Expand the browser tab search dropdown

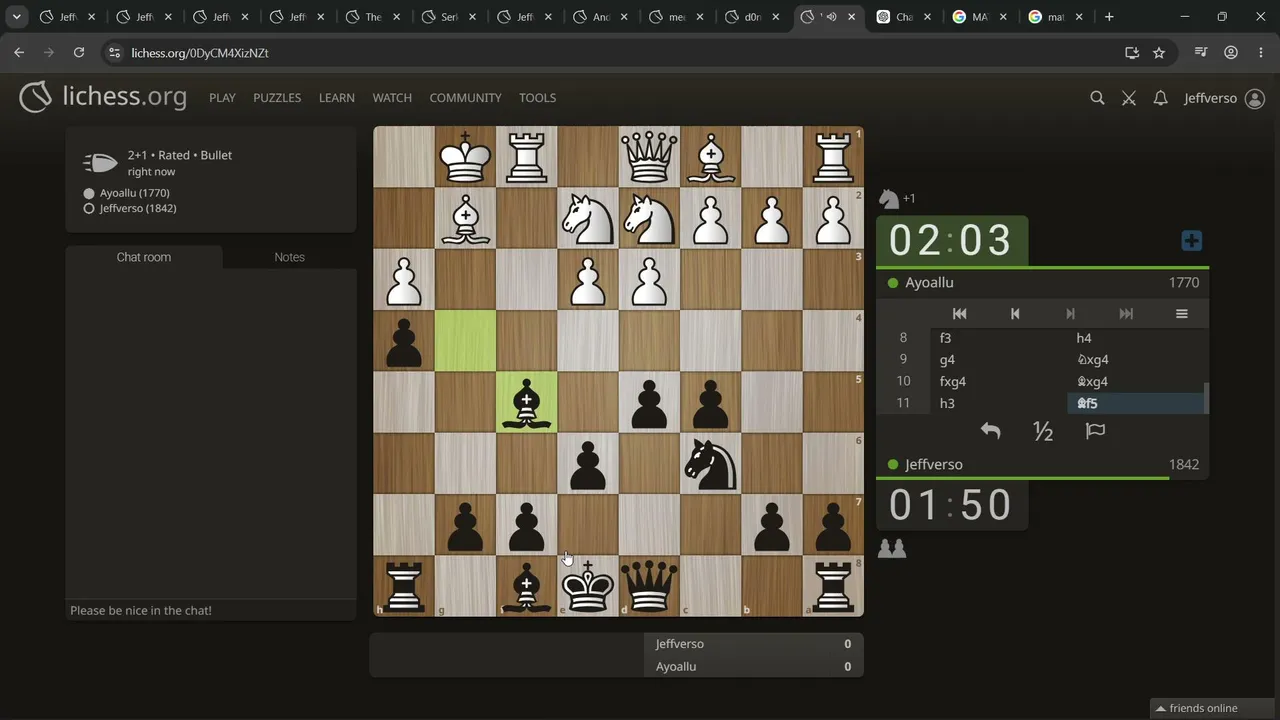(x=17, y=17)
